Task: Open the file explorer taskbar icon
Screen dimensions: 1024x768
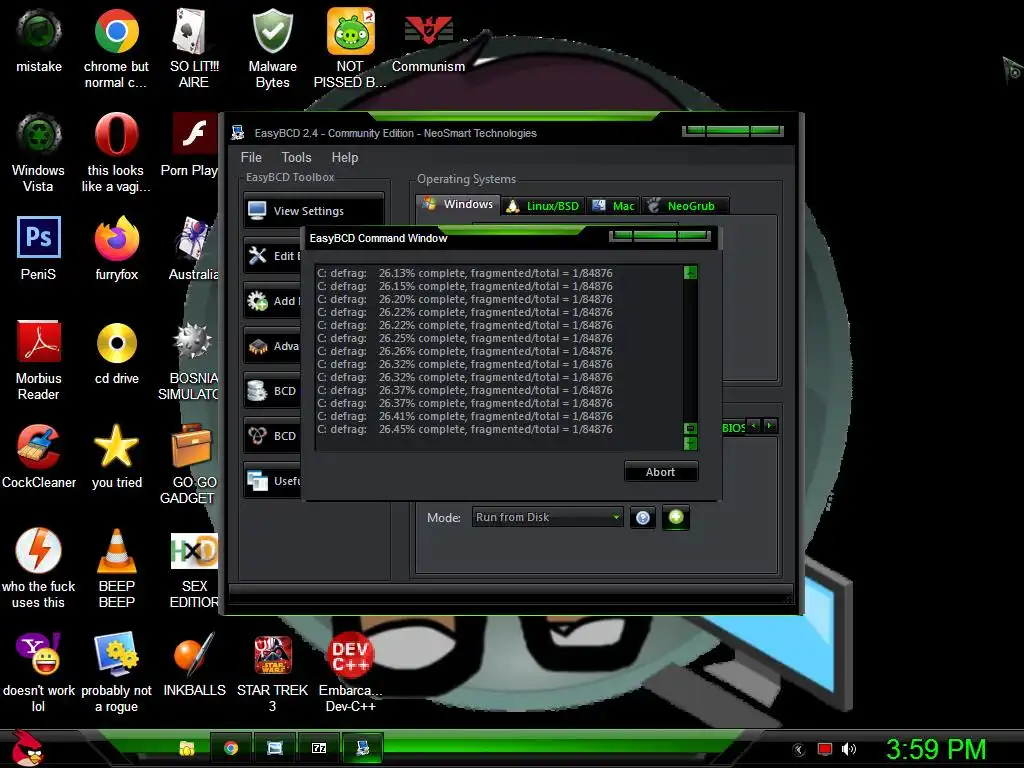Action: [x=187, y=748]
